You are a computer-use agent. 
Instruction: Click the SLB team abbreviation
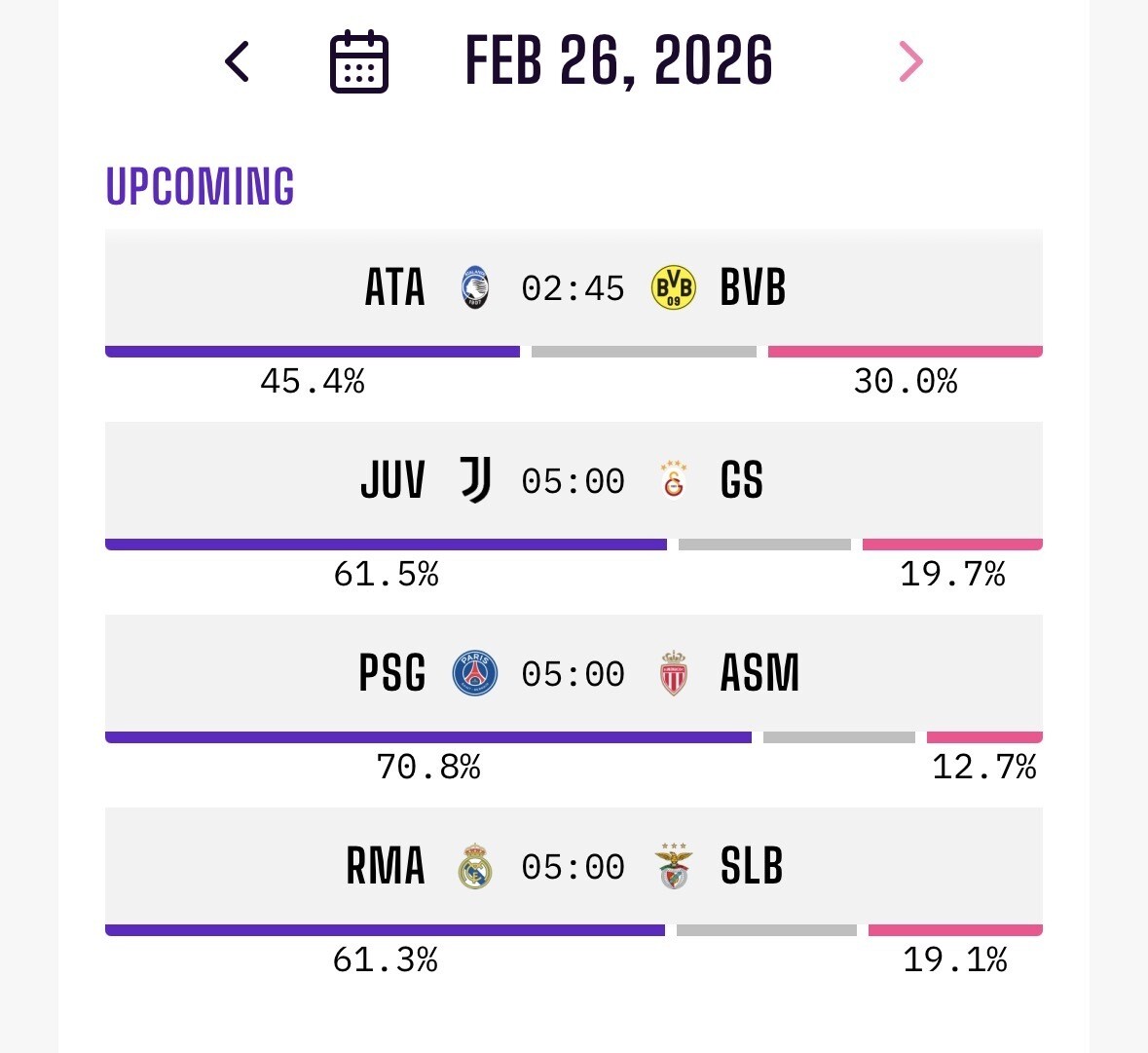[752, 866]
